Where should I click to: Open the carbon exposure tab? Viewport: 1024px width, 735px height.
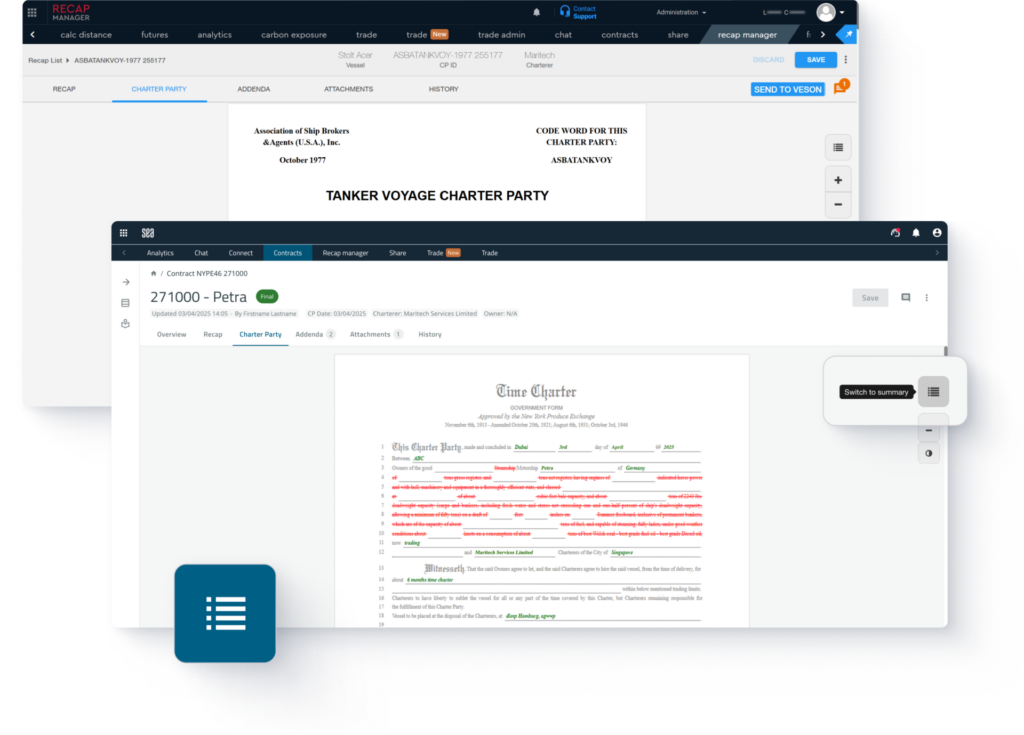coord(294,35)
